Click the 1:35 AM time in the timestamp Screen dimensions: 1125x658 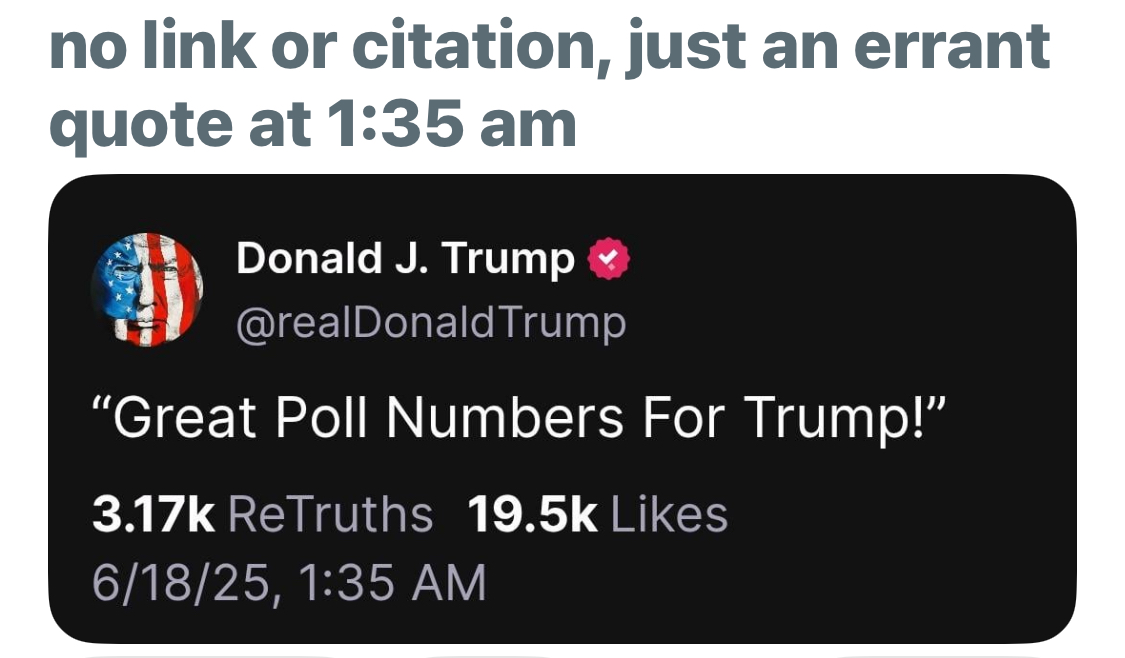[391, 582]
